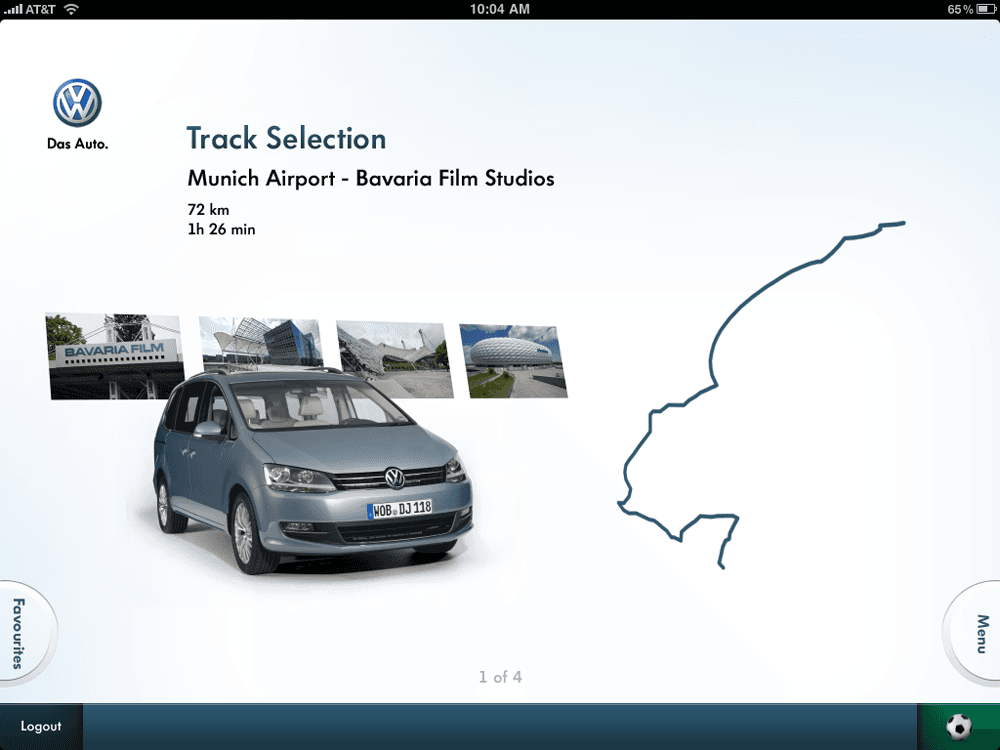Tap the '1 of 4' page indicator

tap(500, 677)
